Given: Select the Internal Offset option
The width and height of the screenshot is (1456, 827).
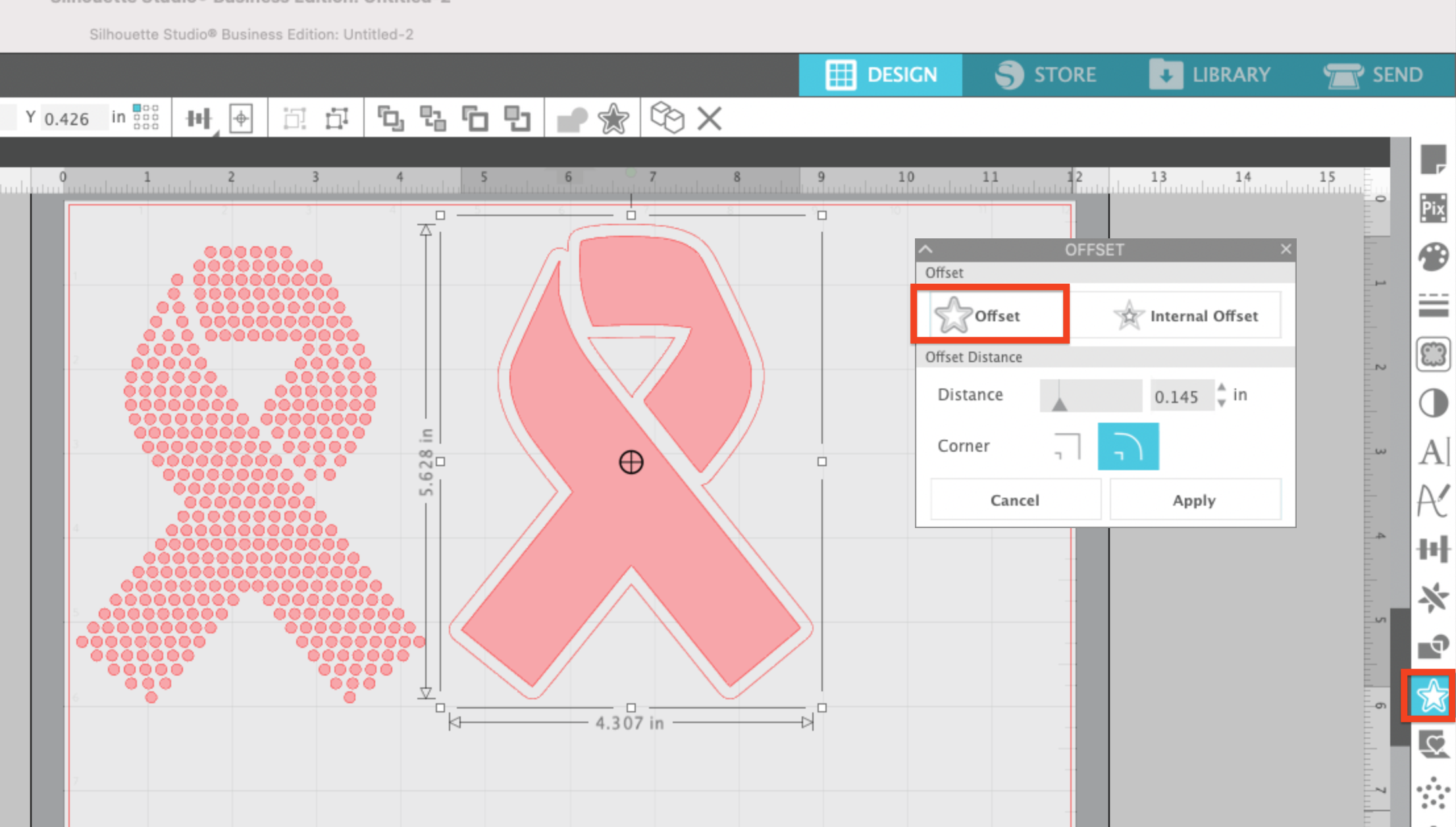Looking at the screenshot, I should (1203, 315).
